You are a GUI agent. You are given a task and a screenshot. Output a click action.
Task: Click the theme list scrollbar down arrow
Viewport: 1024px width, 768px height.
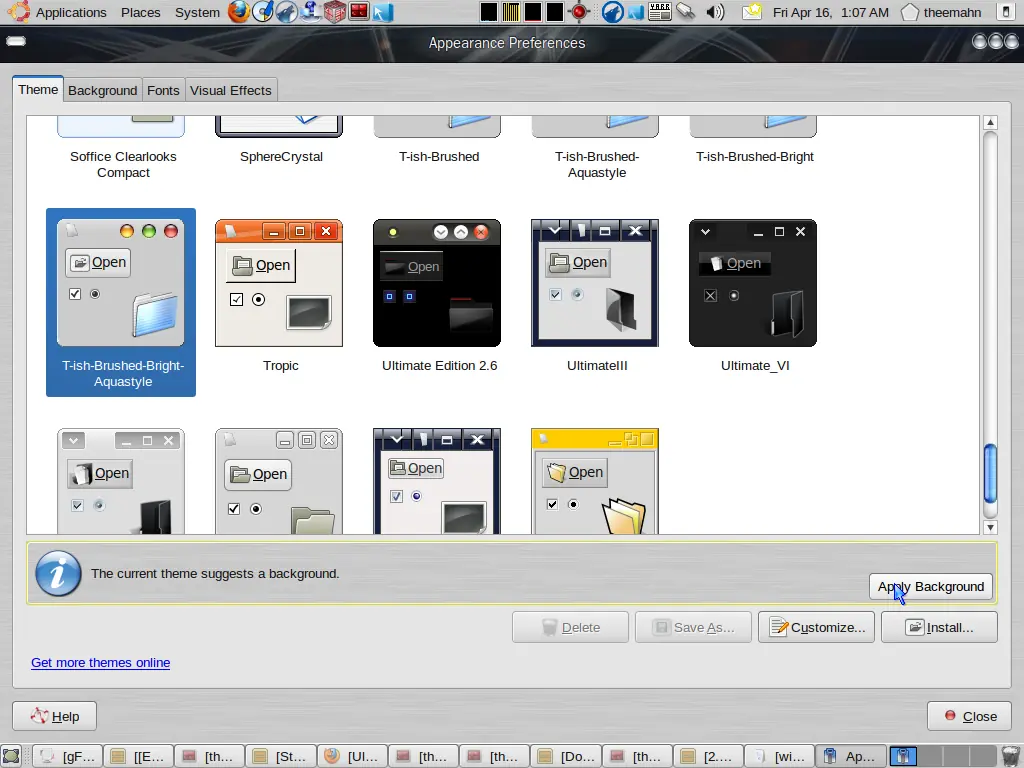[x=990, y=527]
